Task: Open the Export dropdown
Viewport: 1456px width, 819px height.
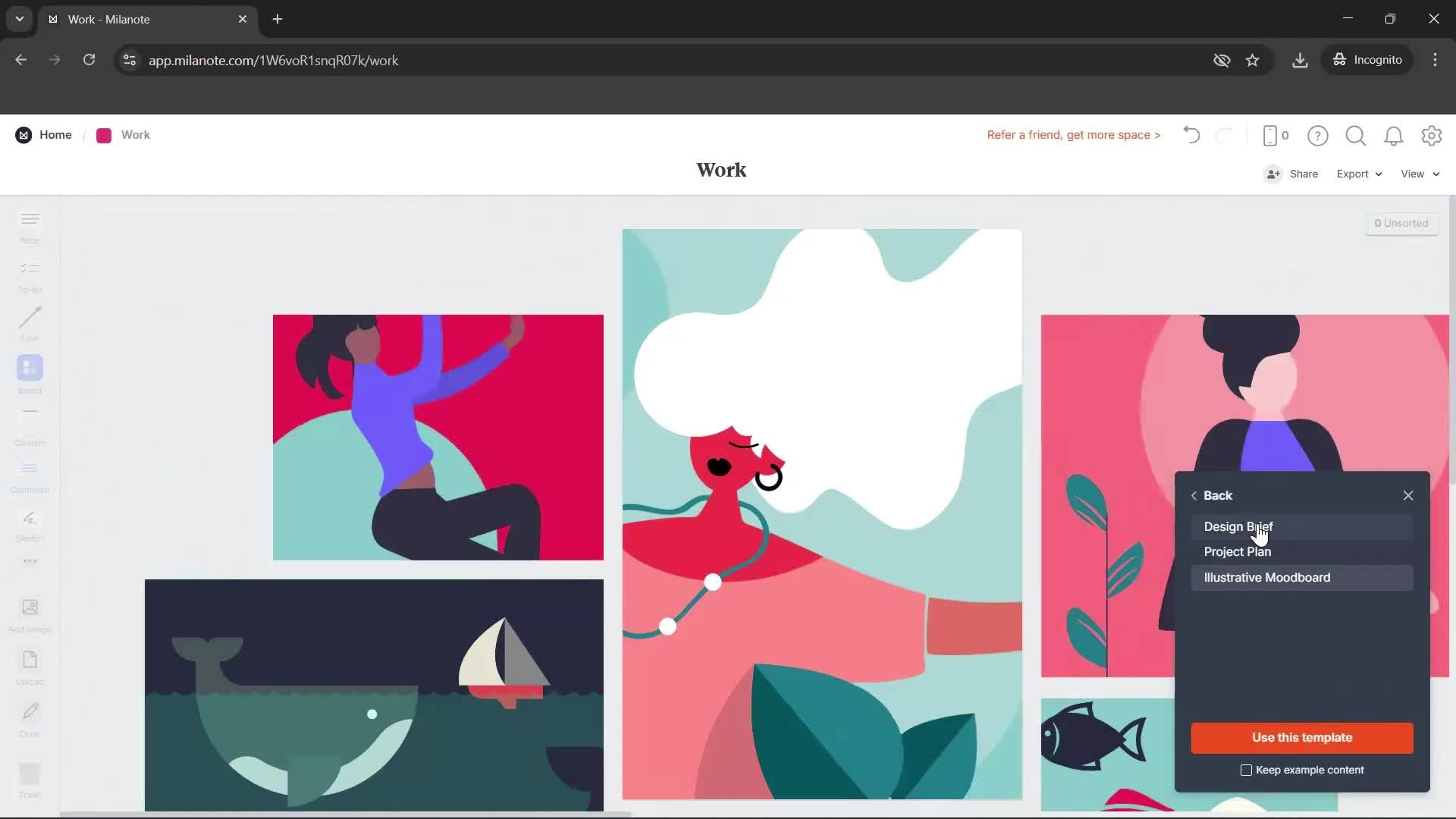Action: pos(1358,174)
